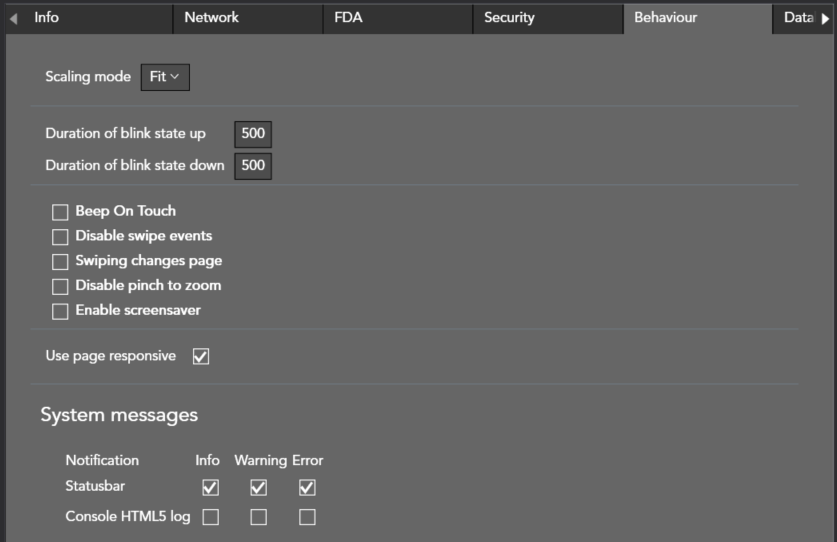Image resolution: width=837 pixels, height=542 pixels.
Task: Turn on Enable screensaver checkbox
Action: [60, 311]
